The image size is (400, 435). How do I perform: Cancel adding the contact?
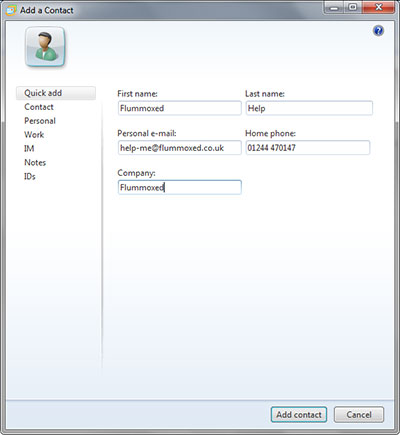click(359, 415)
